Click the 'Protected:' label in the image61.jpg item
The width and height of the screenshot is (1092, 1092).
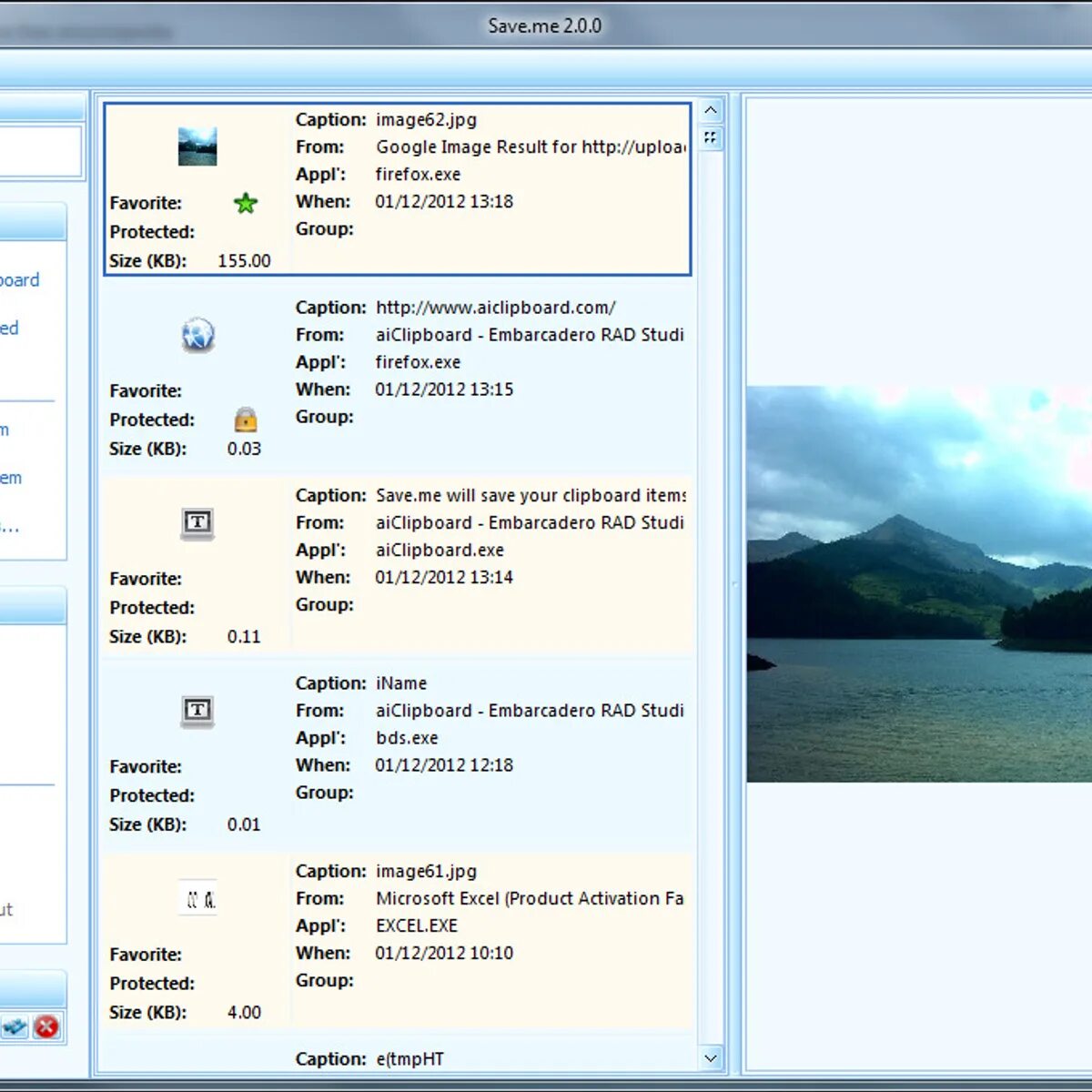click(x=152, y=984)
